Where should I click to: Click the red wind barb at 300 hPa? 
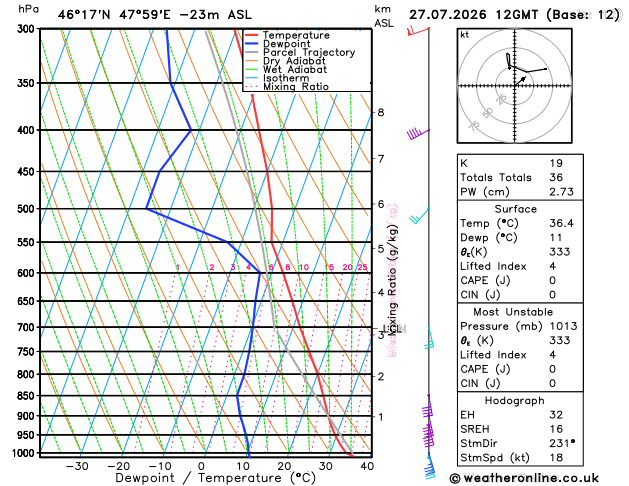(x=418, y=31)
